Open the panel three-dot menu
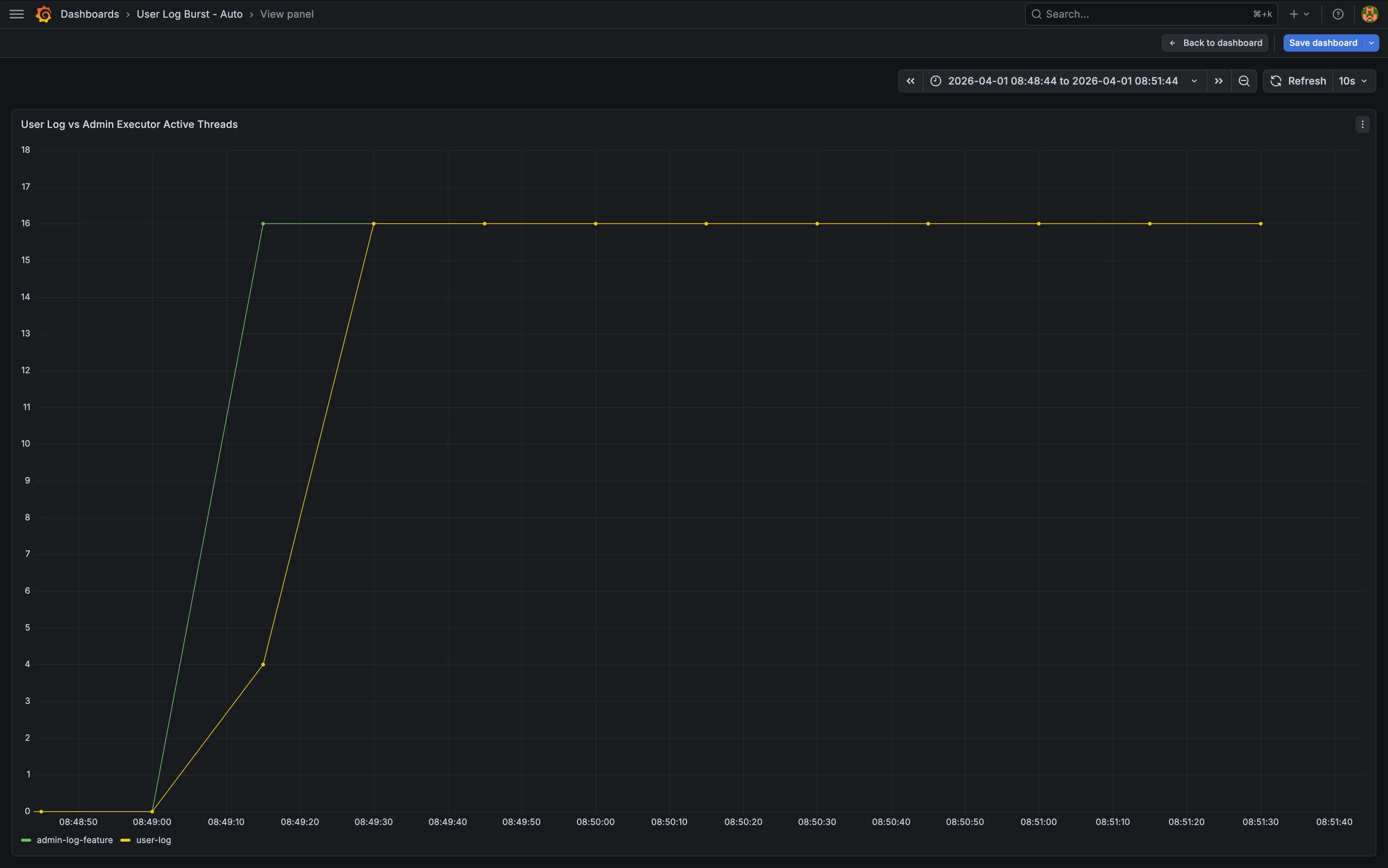The height and width of the screenshot is (868, 1388). pos(1362,125)
